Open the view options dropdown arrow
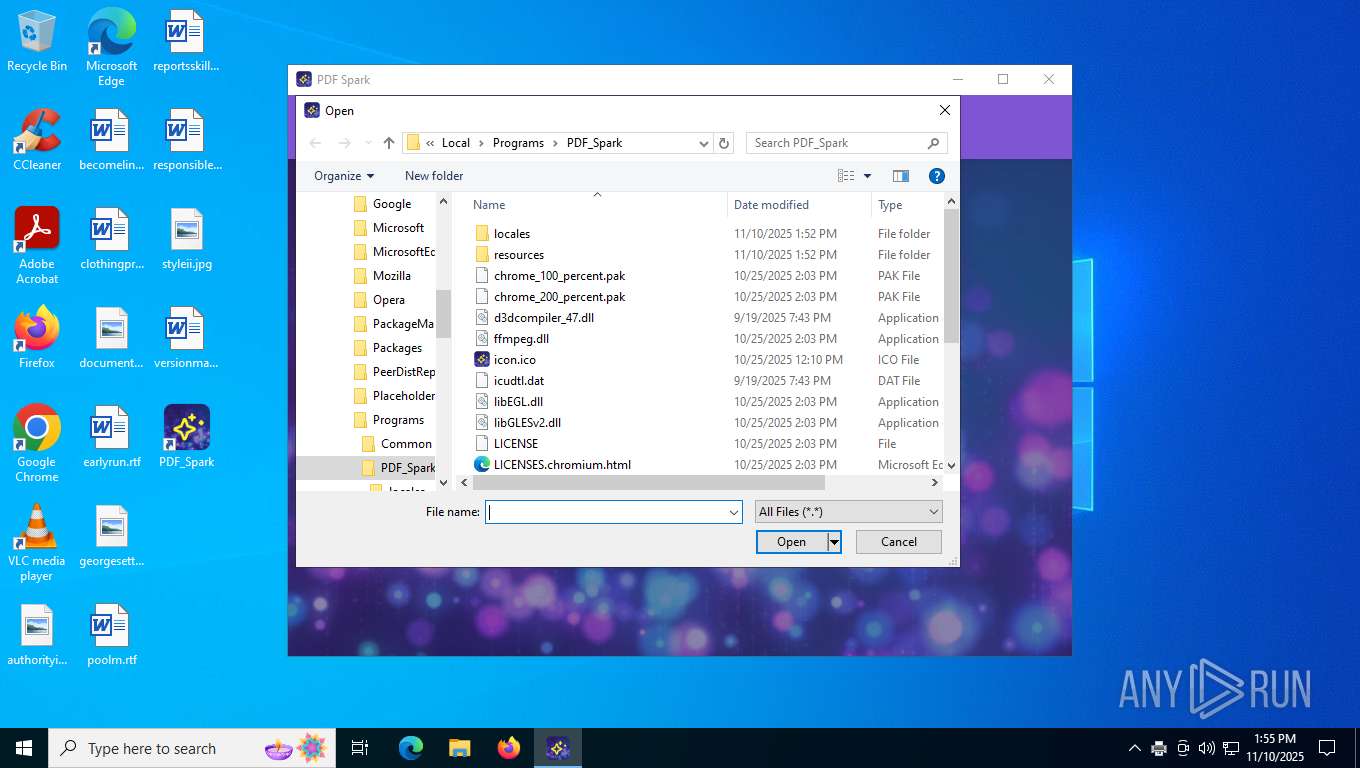 pos(867,176)
